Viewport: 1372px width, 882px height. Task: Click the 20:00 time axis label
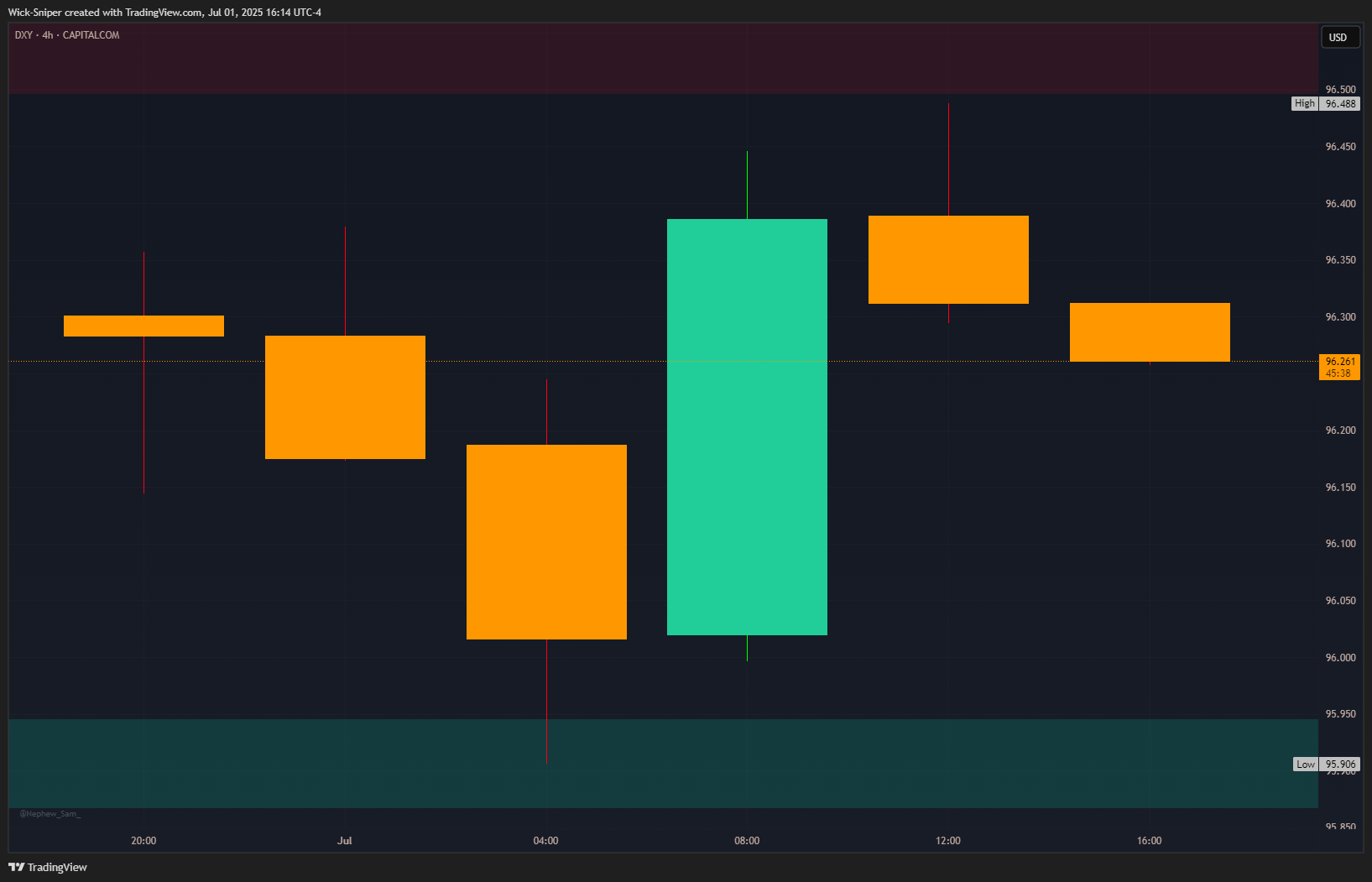[x=143, y=841]
